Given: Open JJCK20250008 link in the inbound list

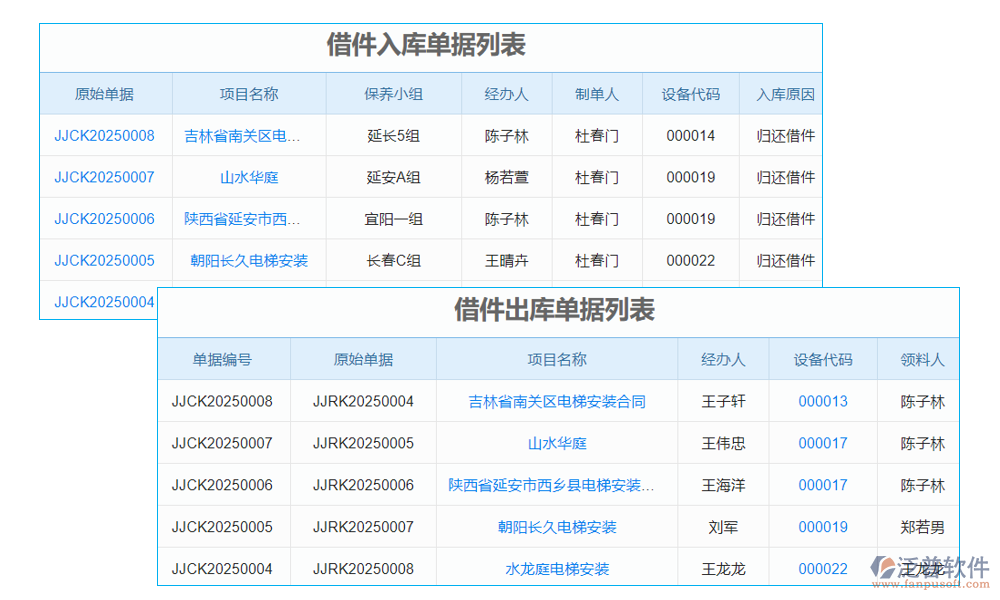Looking at the screenshot, I should tap(104, 136).
